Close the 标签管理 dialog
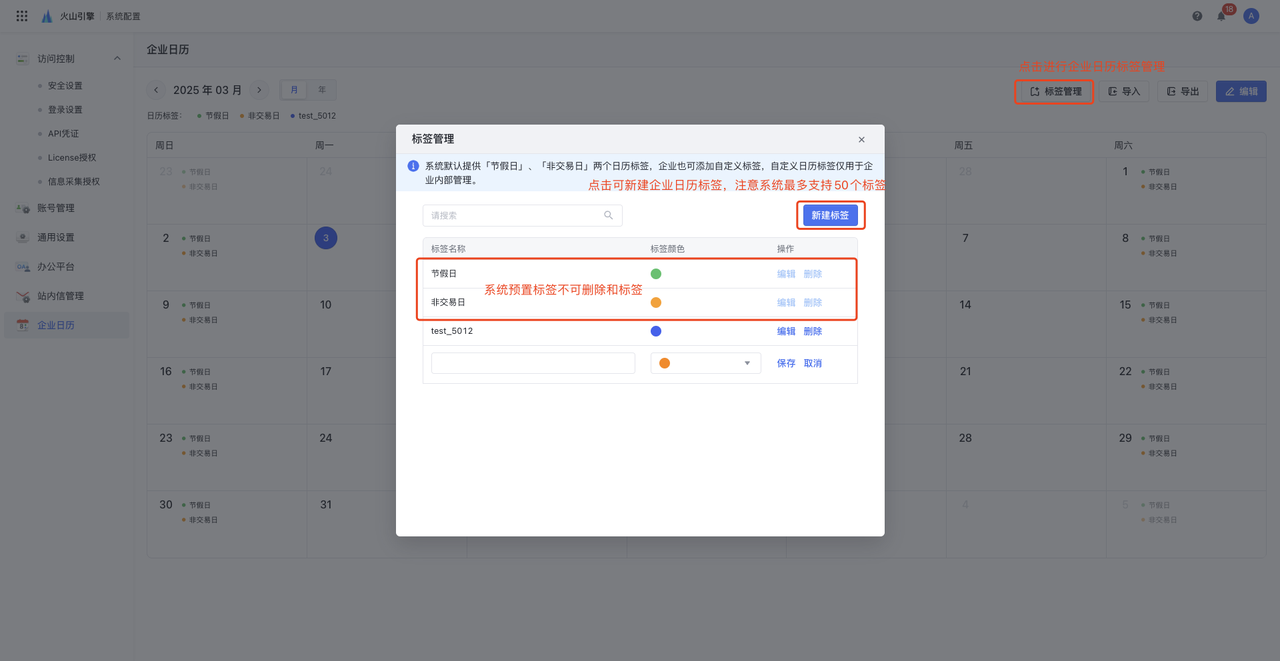The height and width of the screenshot is (661, 1280). 861,140
